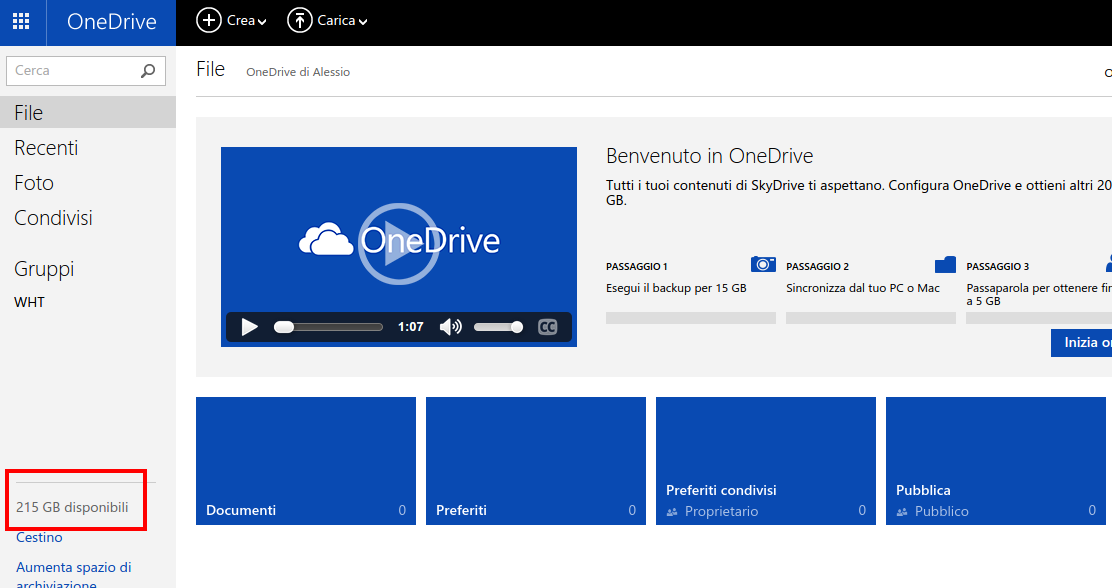Click Benvenuto in OneDrive heading
Image resolution: width=1112 pixels, height=588 pixels.
point(709,156)
